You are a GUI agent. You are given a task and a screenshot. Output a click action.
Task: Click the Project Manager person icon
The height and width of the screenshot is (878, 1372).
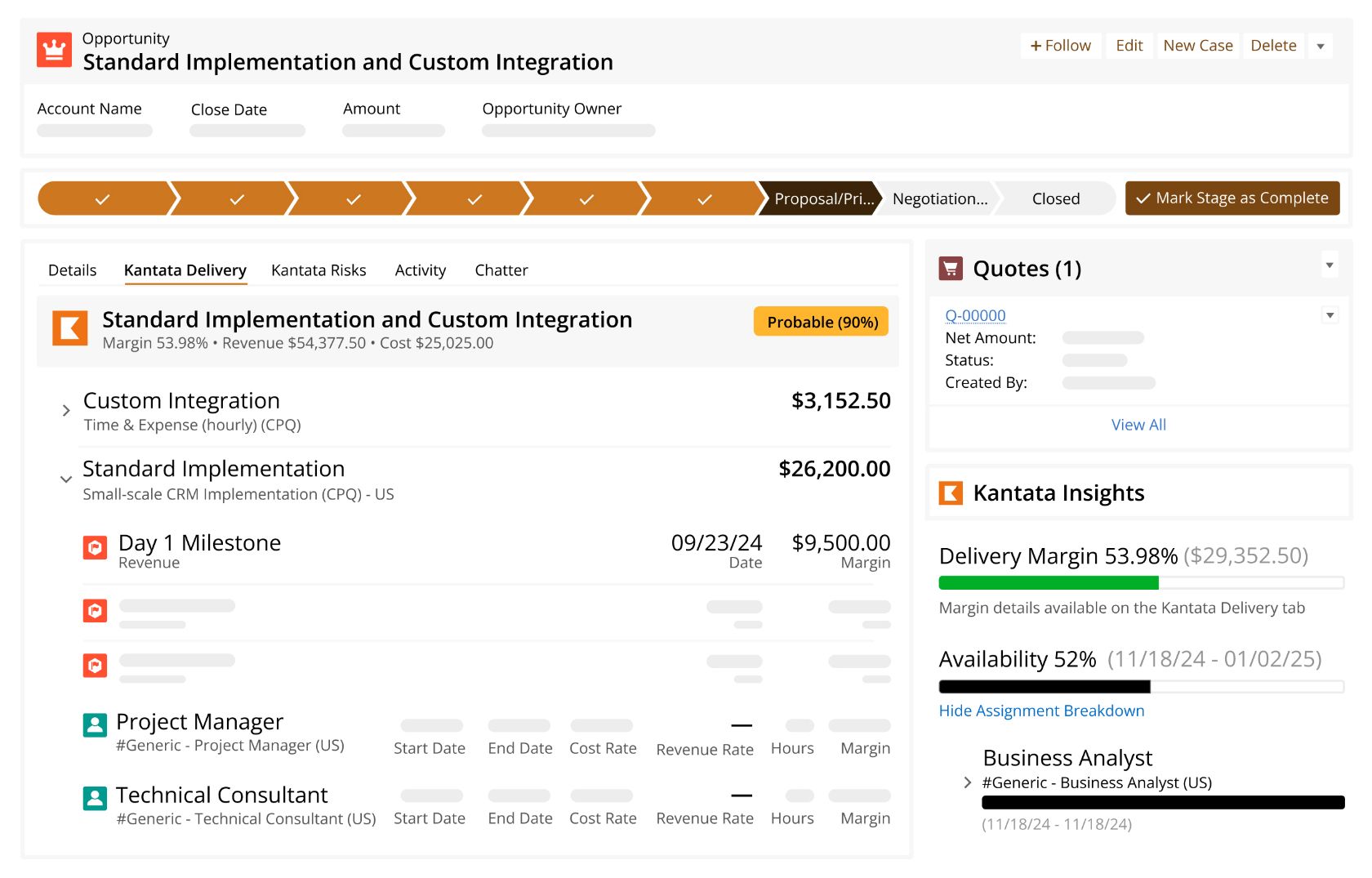pyautogui.click(x=95, y=724)
